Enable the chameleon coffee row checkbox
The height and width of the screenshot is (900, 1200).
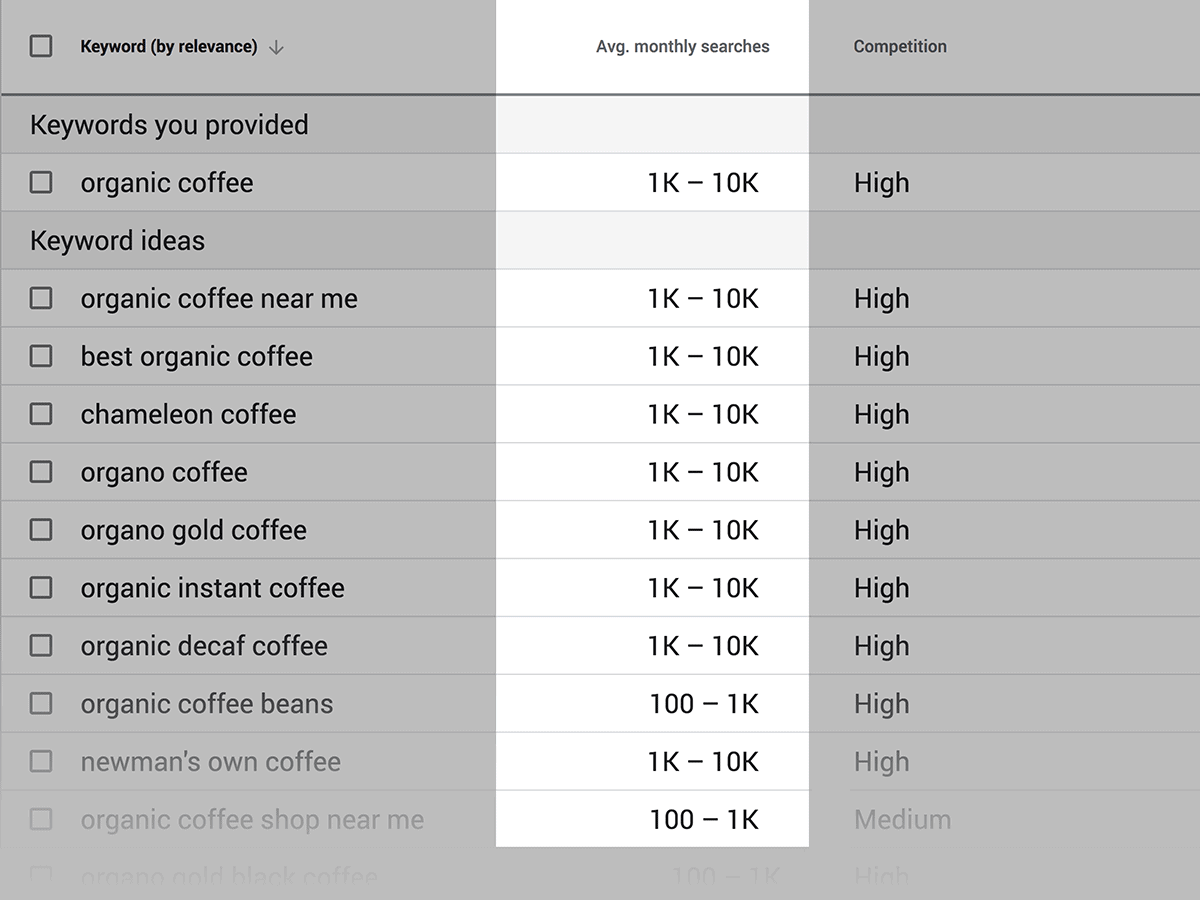coord(41,414)
